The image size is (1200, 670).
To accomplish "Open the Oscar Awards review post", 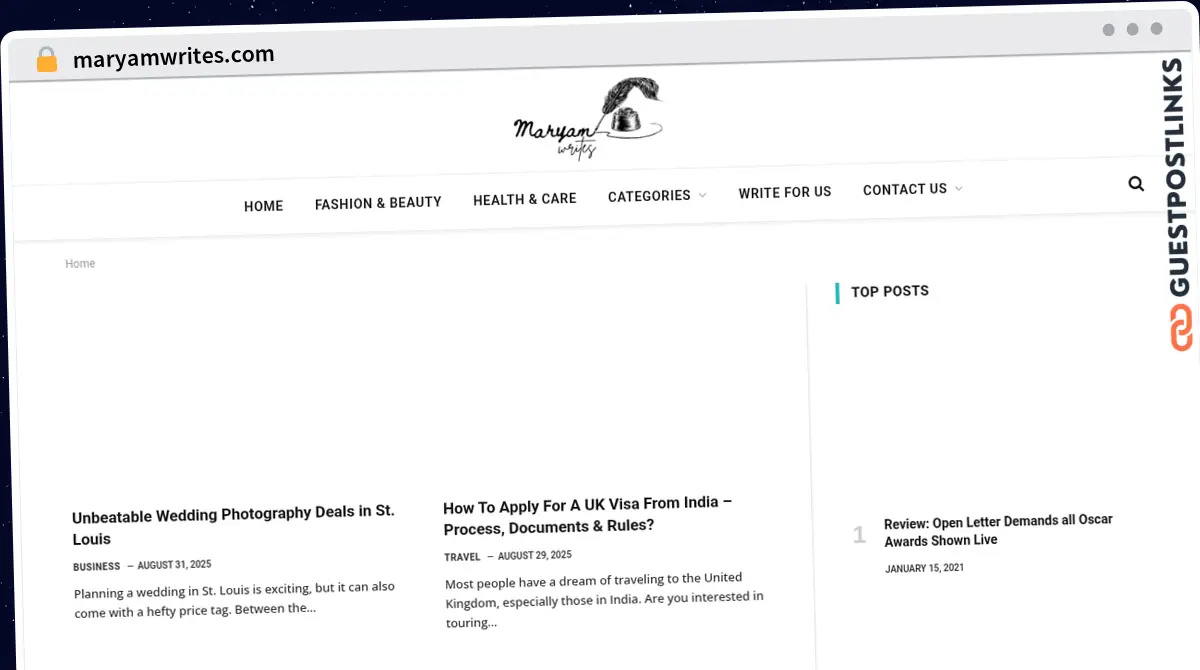I will click(x=998, y=530).
